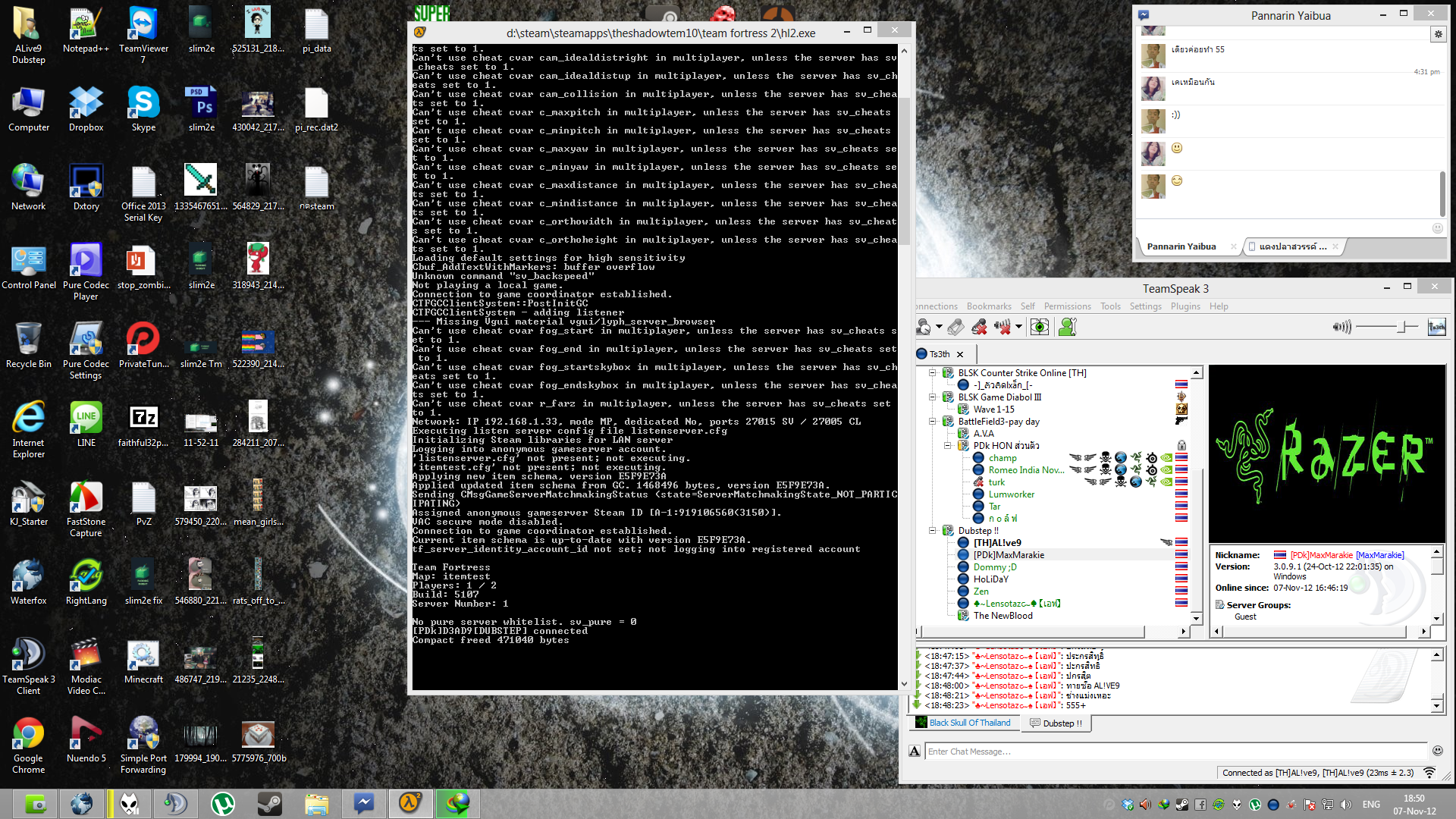Screen dimensions: 1456x819
Task: Open the subscribe channels eye icon
Action: 1040,327
